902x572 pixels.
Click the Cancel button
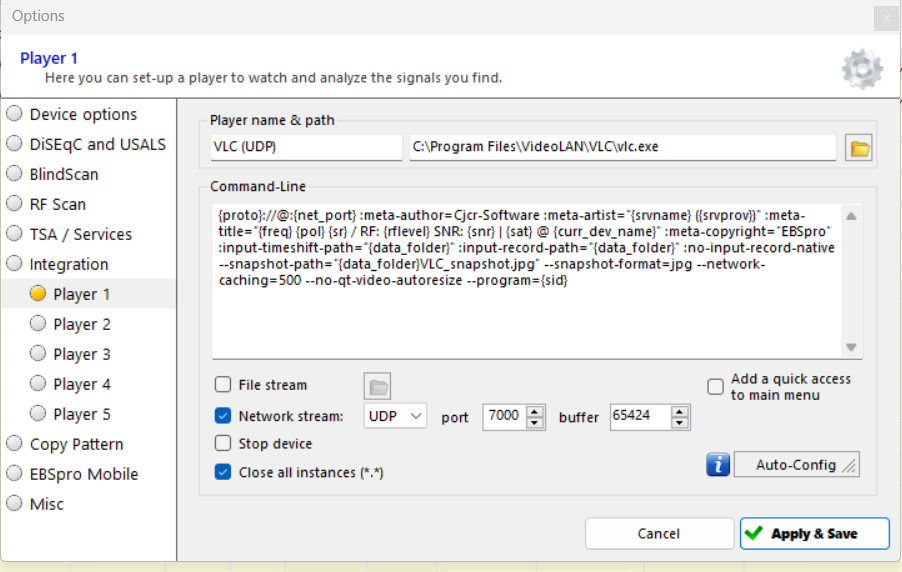click(658, 534)
